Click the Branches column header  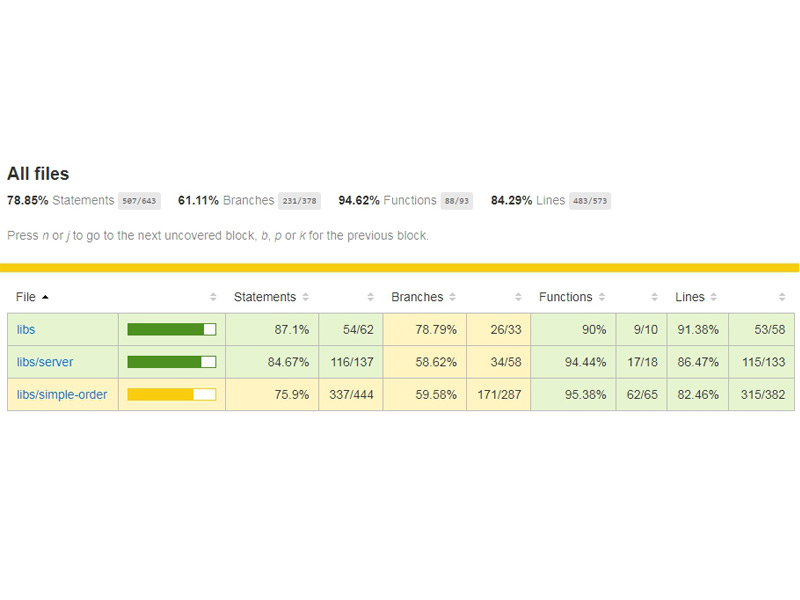[416, 297]
